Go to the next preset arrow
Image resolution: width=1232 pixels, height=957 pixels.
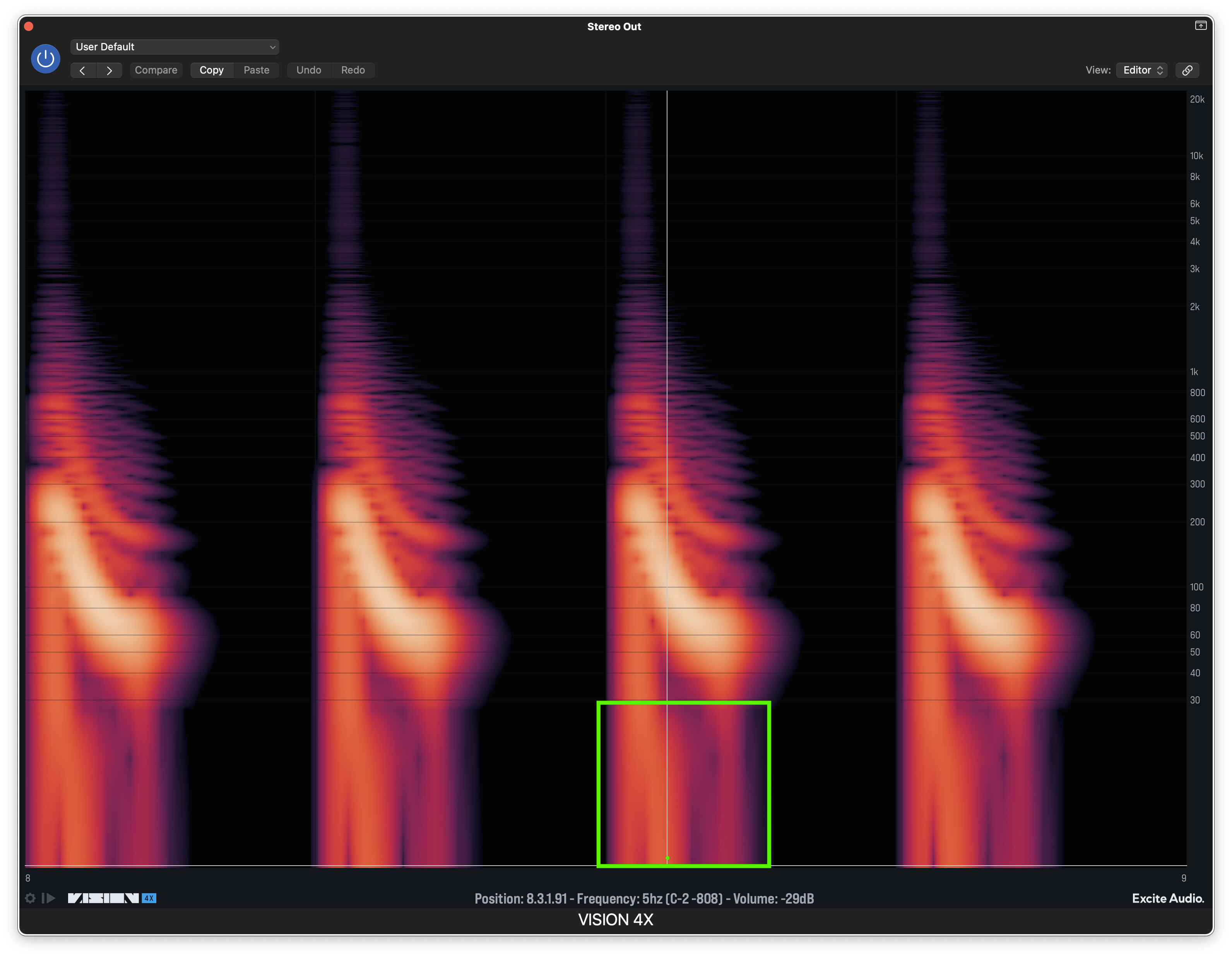click(110, 70)
